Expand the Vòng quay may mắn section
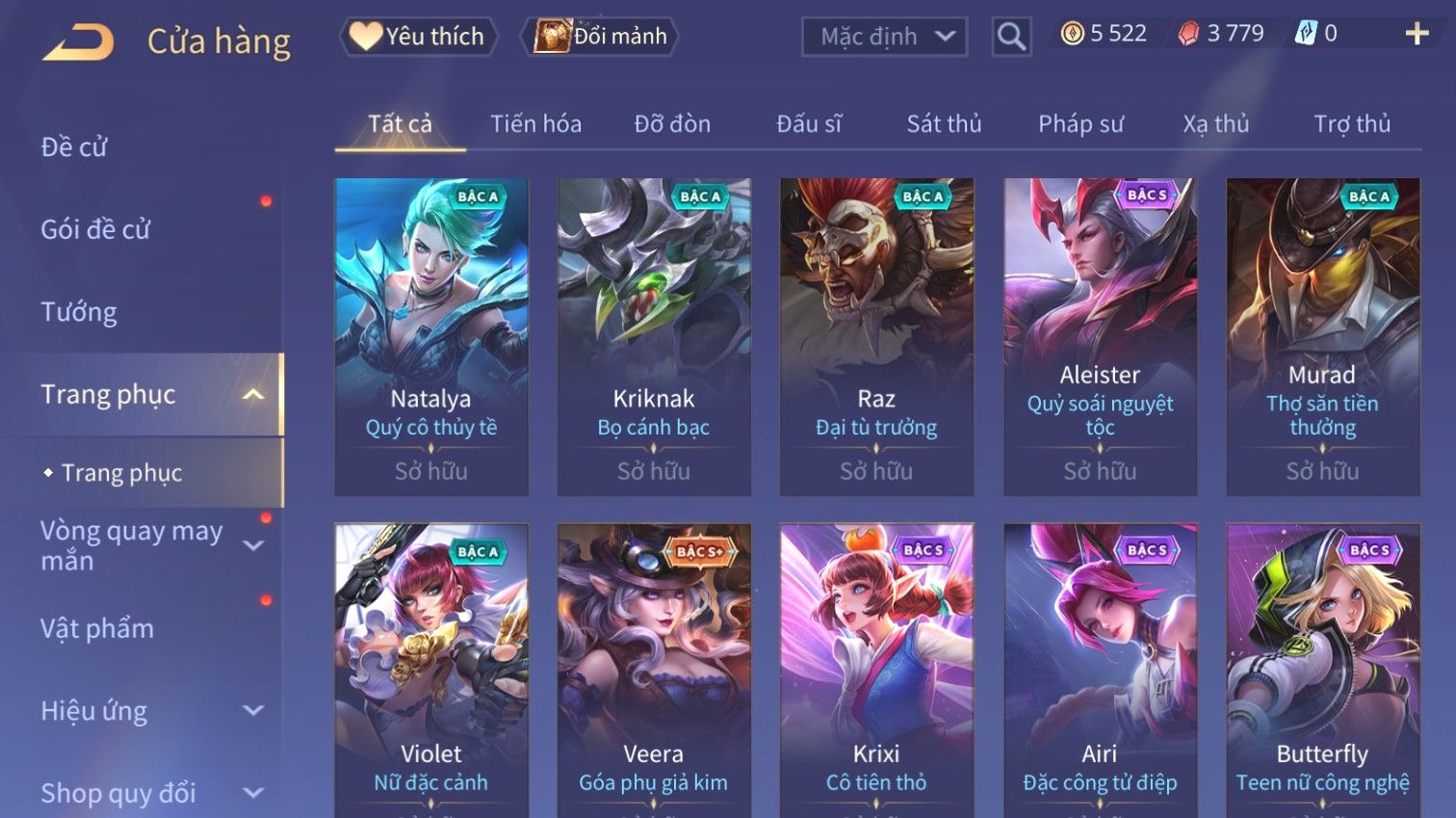The height and width of the screenshot is (818, 1456). (253, 545)
